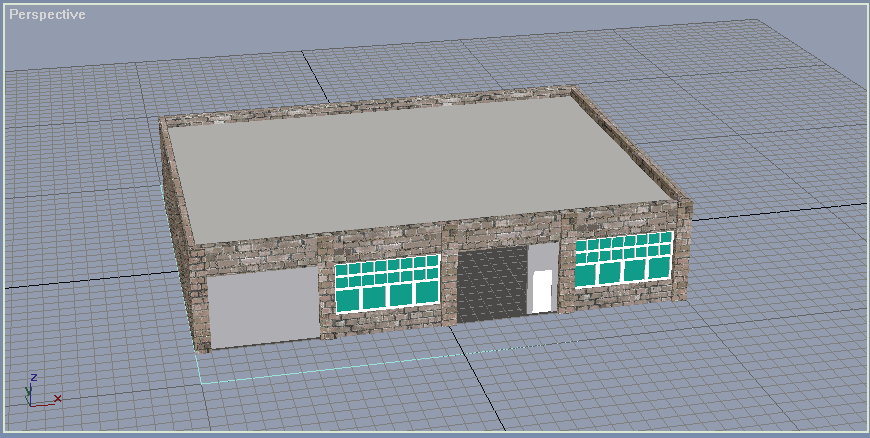Click the Perspective viewport label
This screenshot has height=438, width=870.
click(x=47, y=14)
